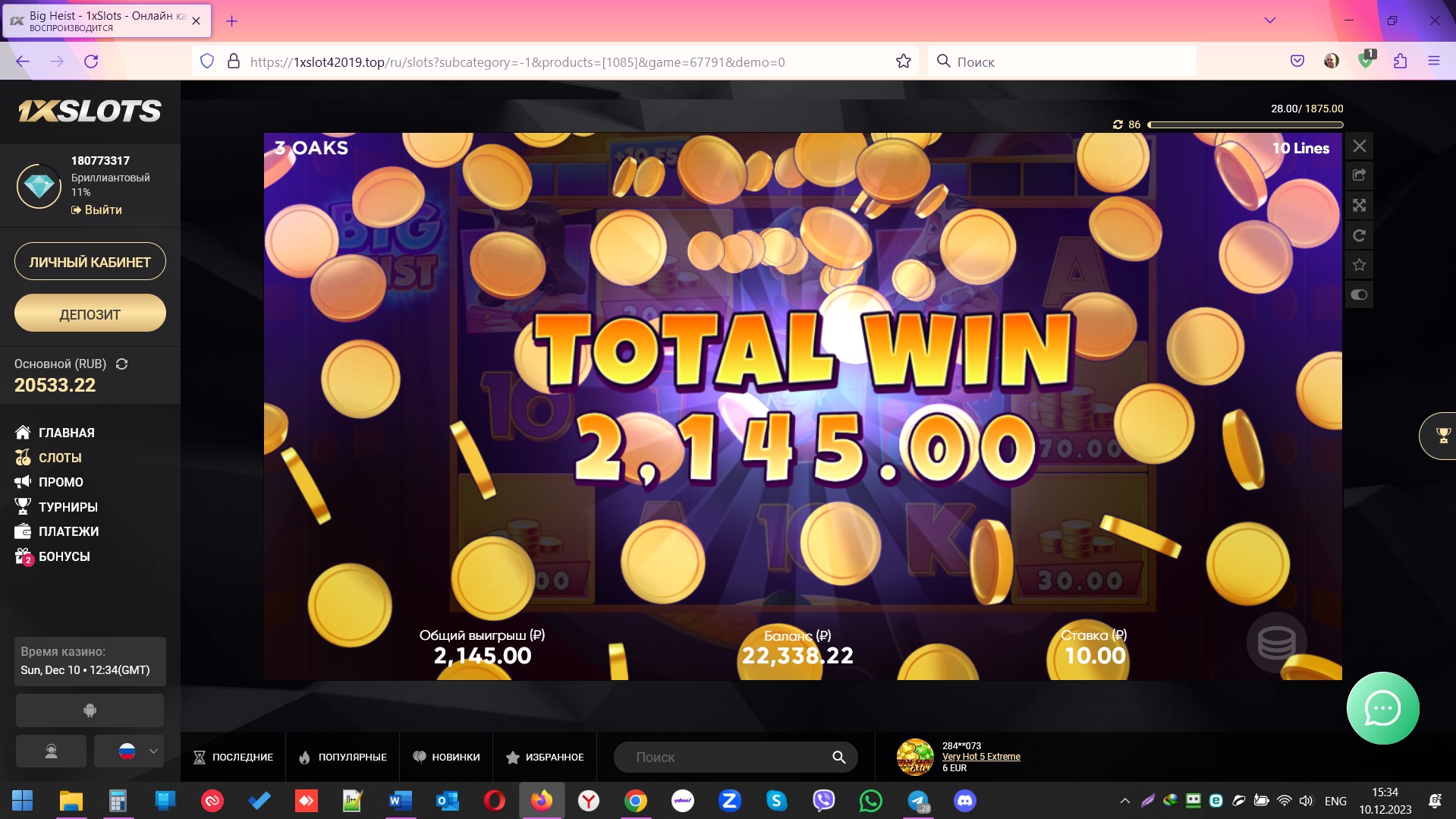Click the 1XSLOTS logo
This screenshot has width=1456, height=819.
(x=90, y=112)
